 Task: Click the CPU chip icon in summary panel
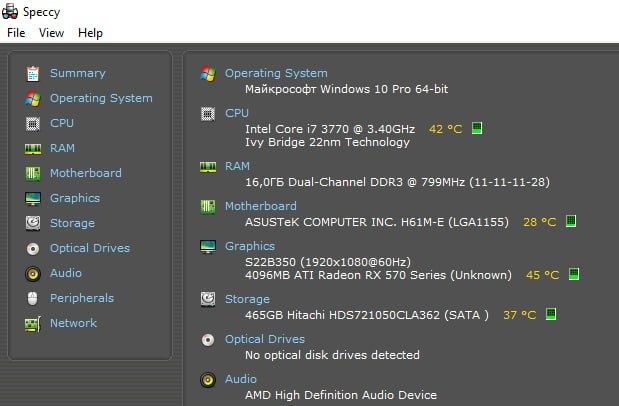point(208,114)
